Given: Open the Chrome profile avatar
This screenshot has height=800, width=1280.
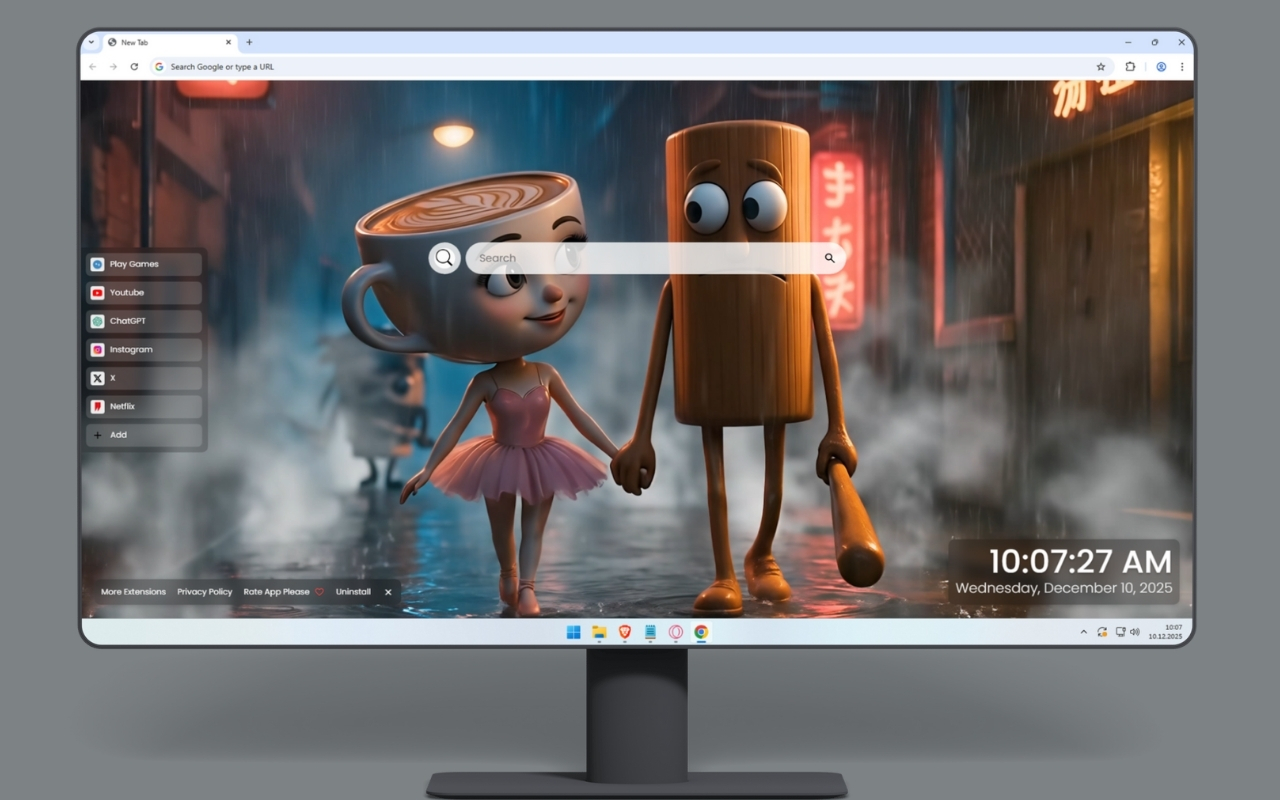Looking at the screenshot, I should click(1161, 67).
